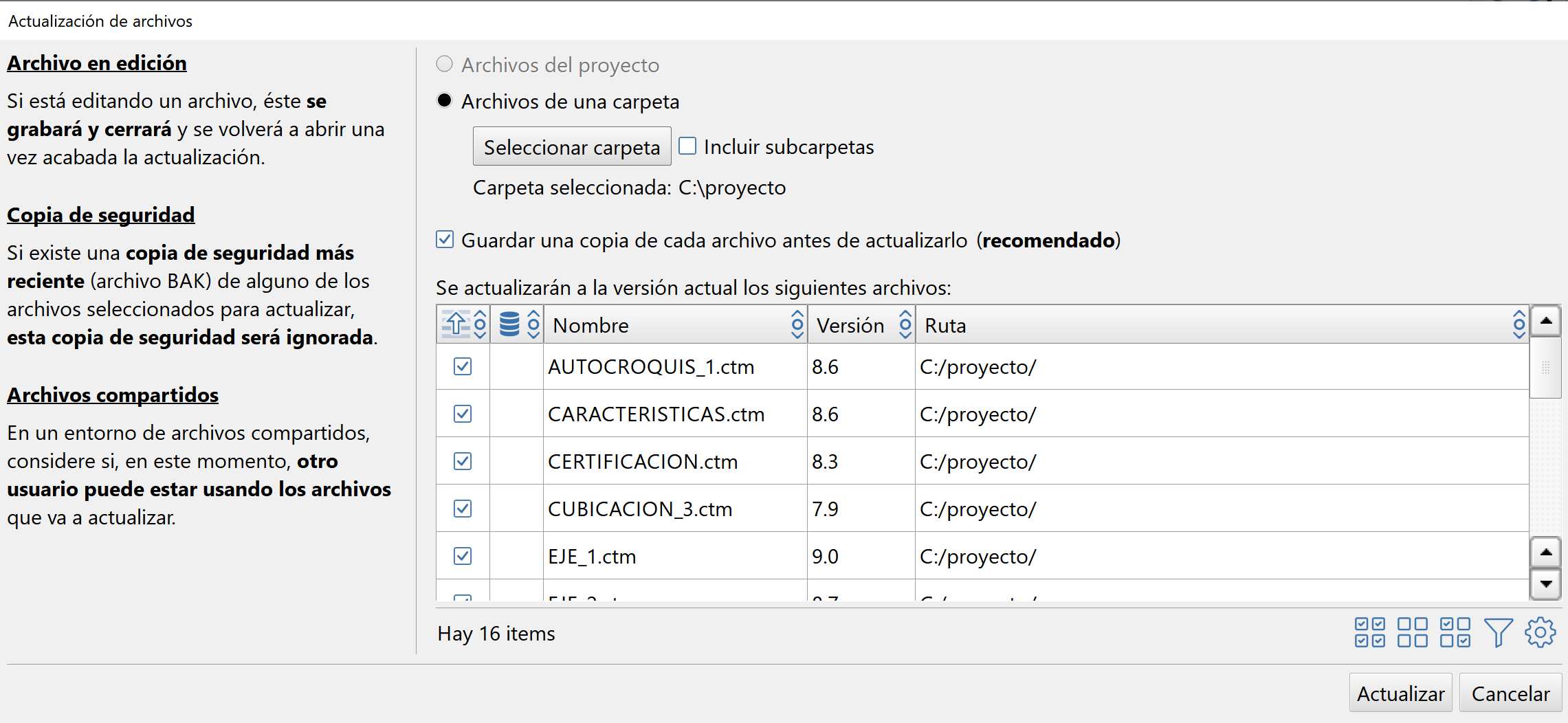Select the Archivos del proyecto radio button
The height and width of the screenshot is (723, 1568).
point(444,63)
